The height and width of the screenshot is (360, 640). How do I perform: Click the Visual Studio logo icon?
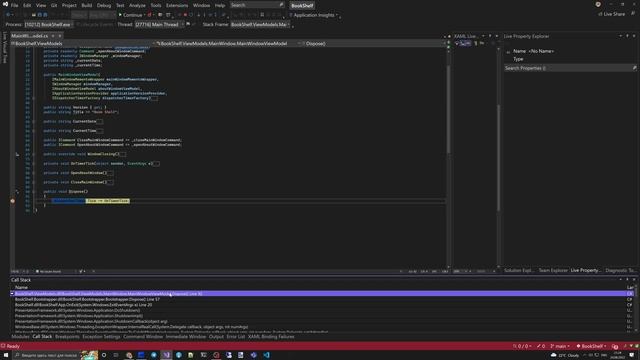point(5,4)
